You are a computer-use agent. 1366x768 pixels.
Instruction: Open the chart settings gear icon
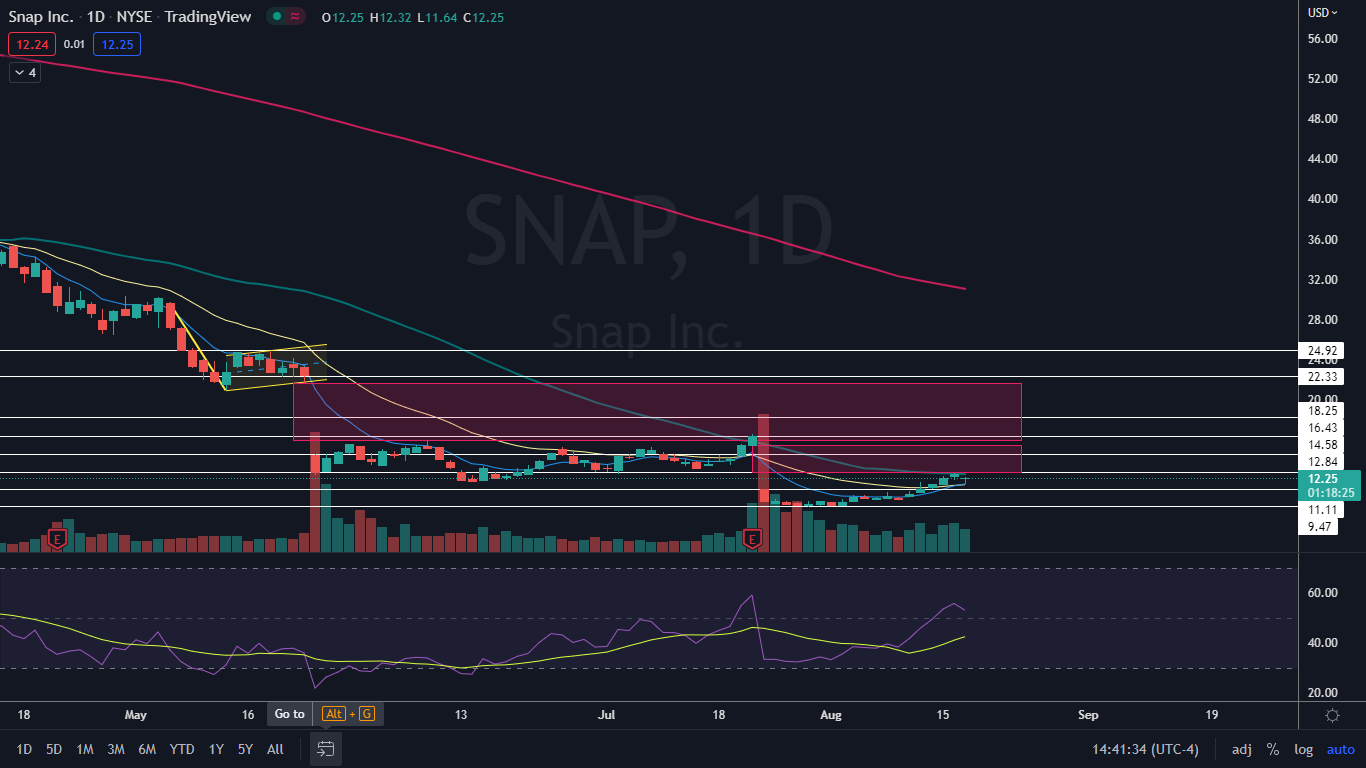[1332, 715]
